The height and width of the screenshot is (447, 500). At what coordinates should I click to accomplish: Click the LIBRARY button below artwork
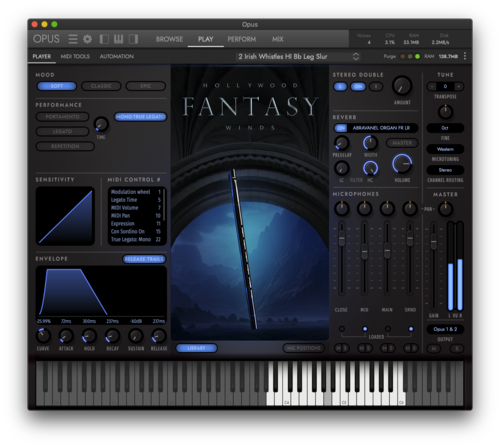click(x=196, y=348)
